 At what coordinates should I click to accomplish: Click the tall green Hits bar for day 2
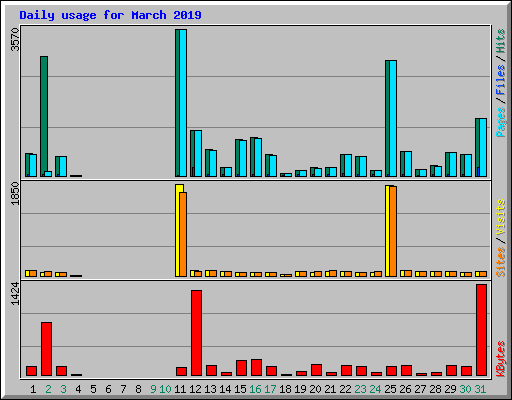tap(44, 116)
